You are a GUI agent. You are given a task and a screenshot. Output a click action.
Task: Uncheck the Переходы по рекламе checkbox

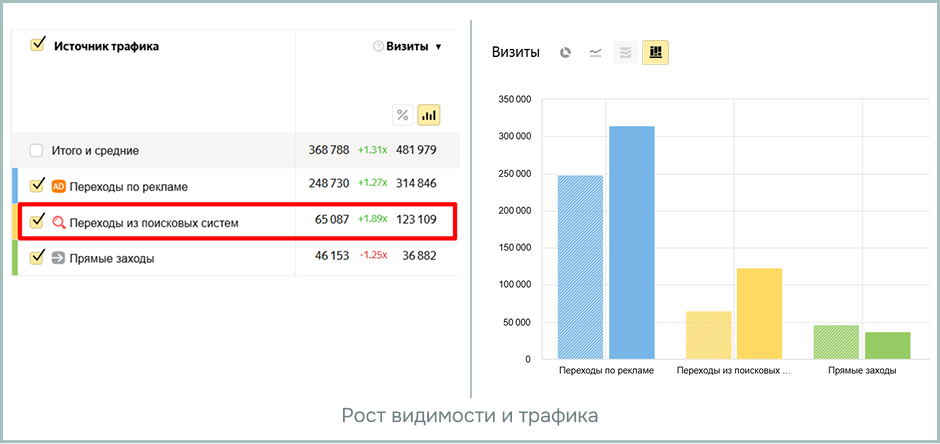pos(37,186)
